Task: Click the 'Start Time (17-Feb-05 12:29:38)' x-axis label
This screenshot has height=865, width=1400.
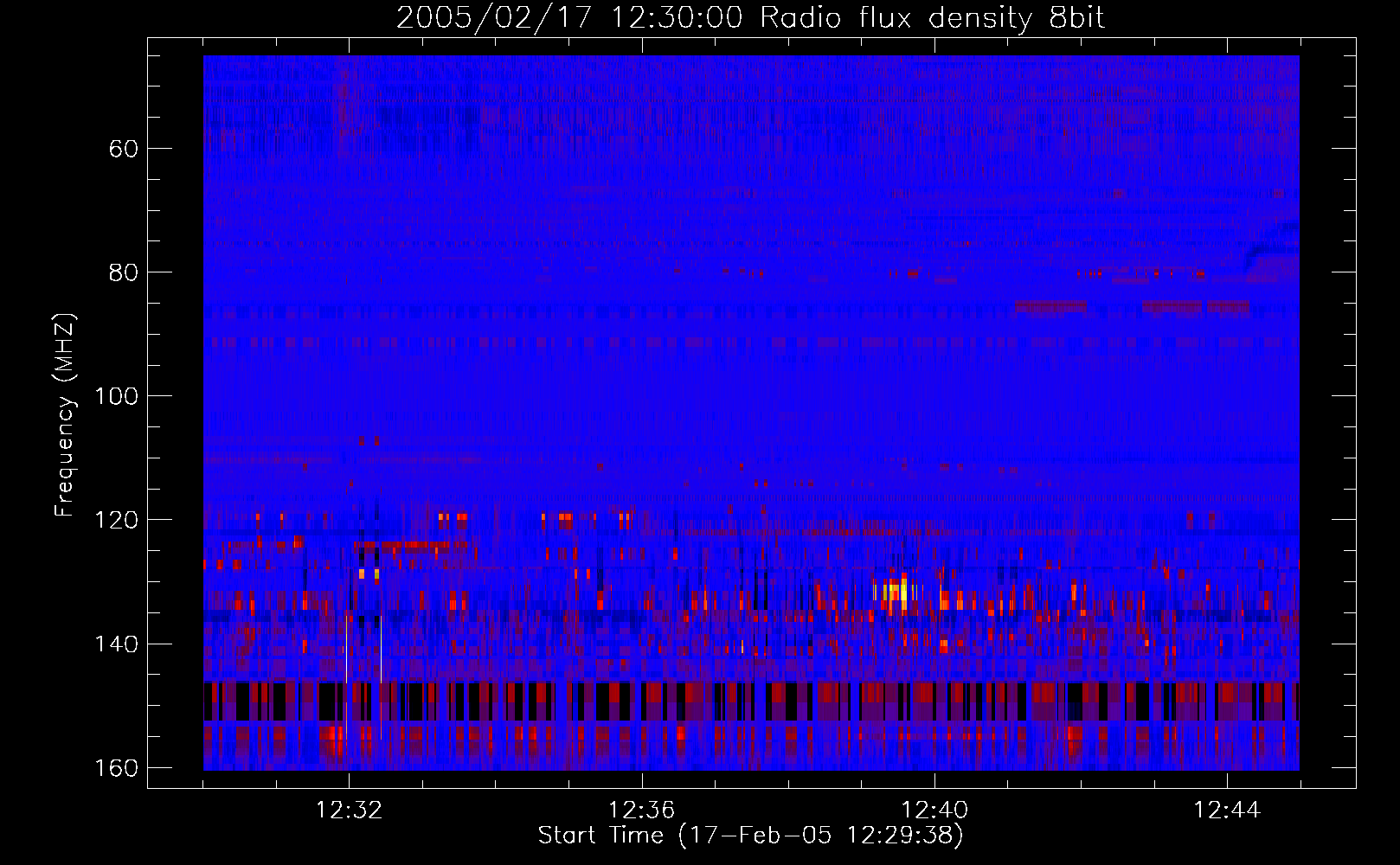Action: tap(750, 836)
